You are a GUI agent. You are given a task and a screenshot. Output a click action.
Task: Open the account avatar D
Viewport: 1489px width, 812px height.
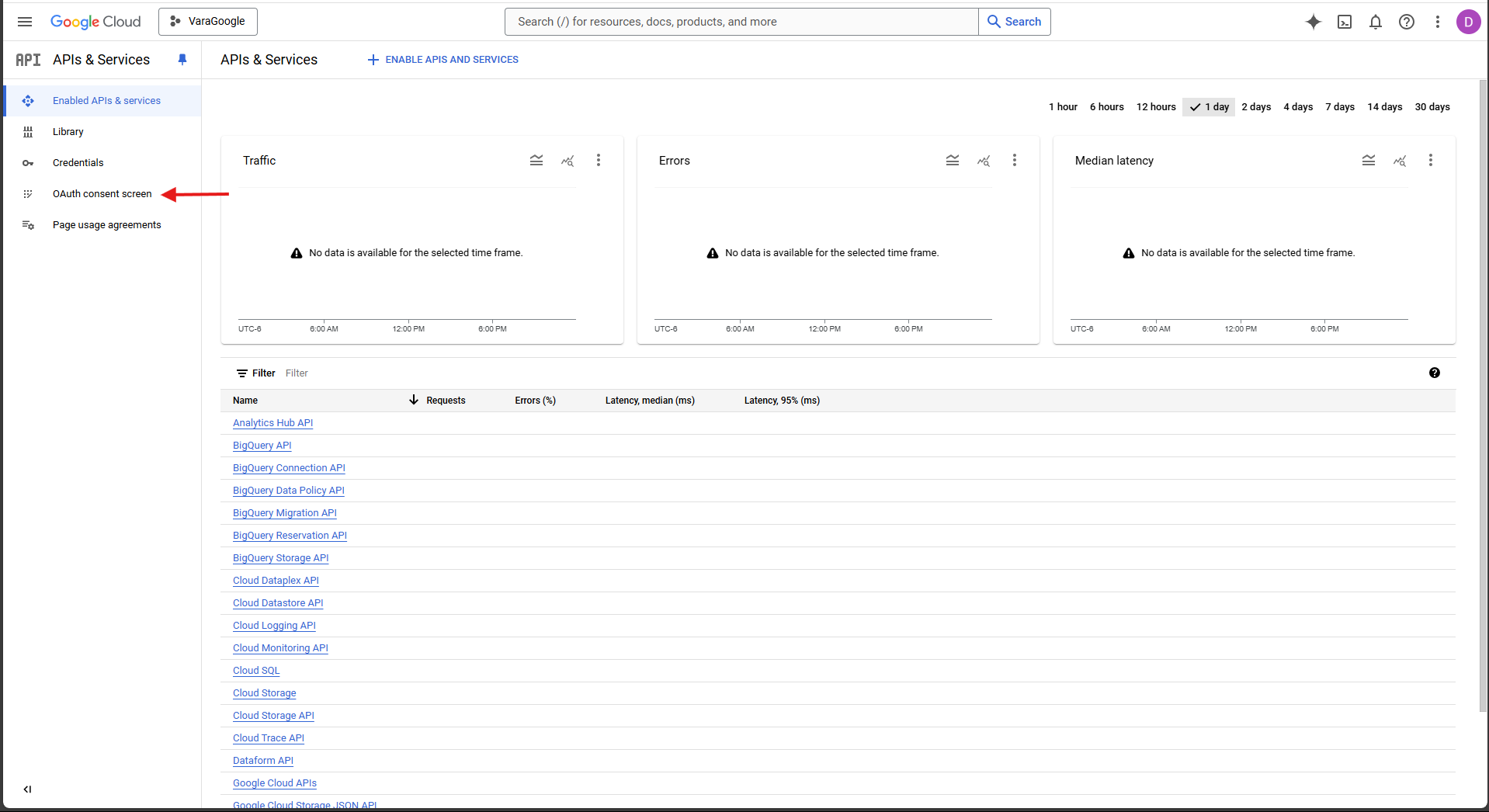click(x=1468, y=22)
